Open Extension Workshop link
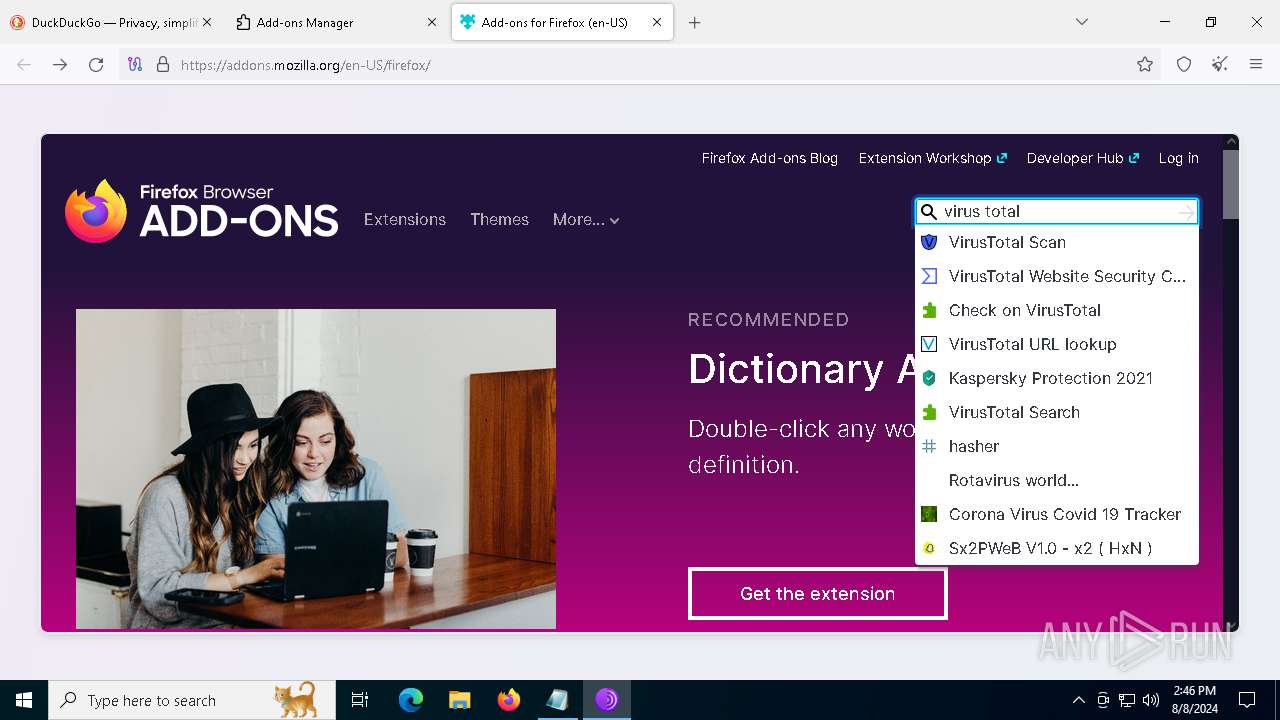Screen dimensions: 1280x720 coord(933,158)
